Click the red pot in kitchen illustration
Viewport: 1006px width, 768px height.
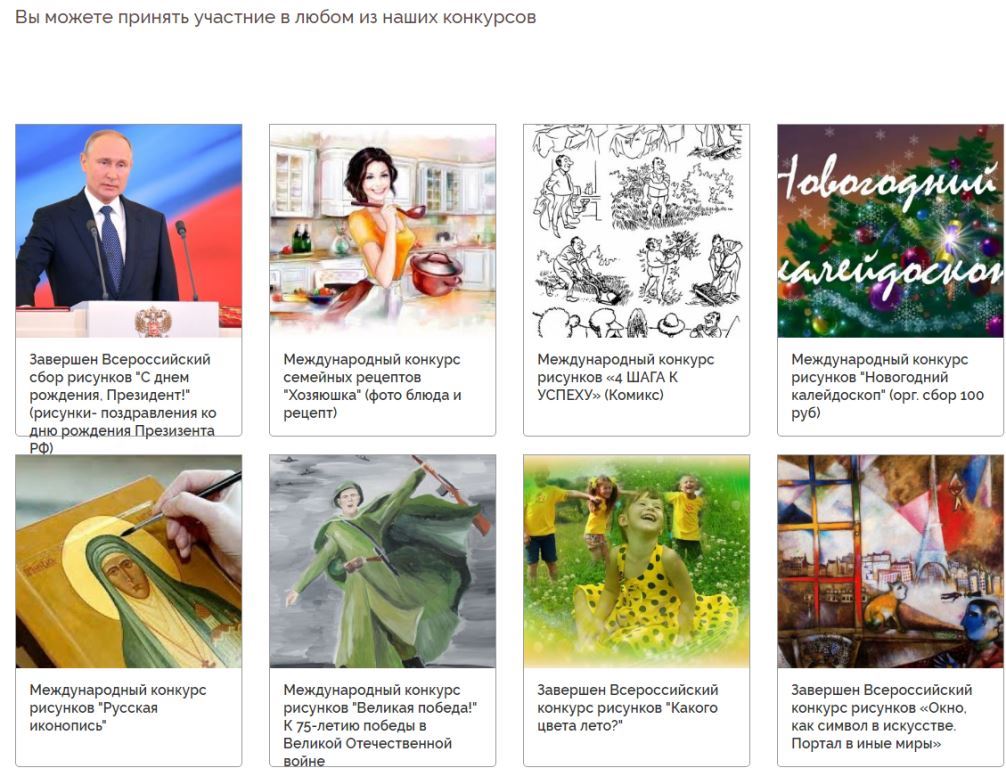[436, 273]
